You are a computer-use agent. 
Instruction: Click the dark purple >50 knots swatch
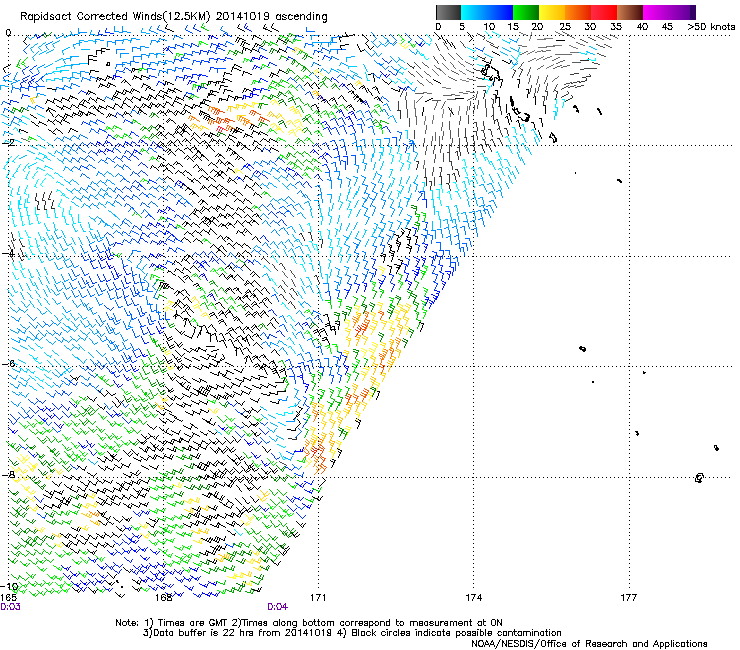(692, 12)
